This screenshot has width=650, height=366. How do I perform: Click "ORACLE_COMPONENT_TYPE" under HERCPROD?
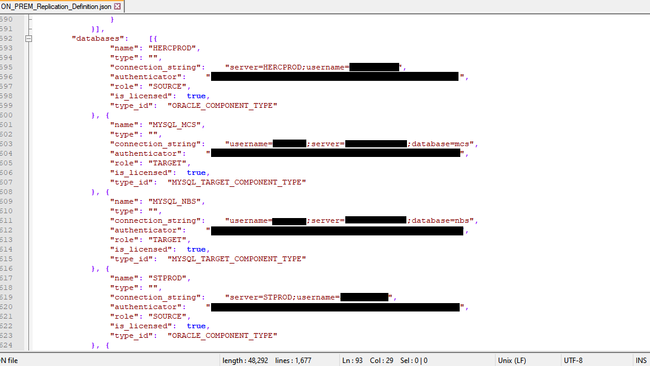(x=222, y=106)
